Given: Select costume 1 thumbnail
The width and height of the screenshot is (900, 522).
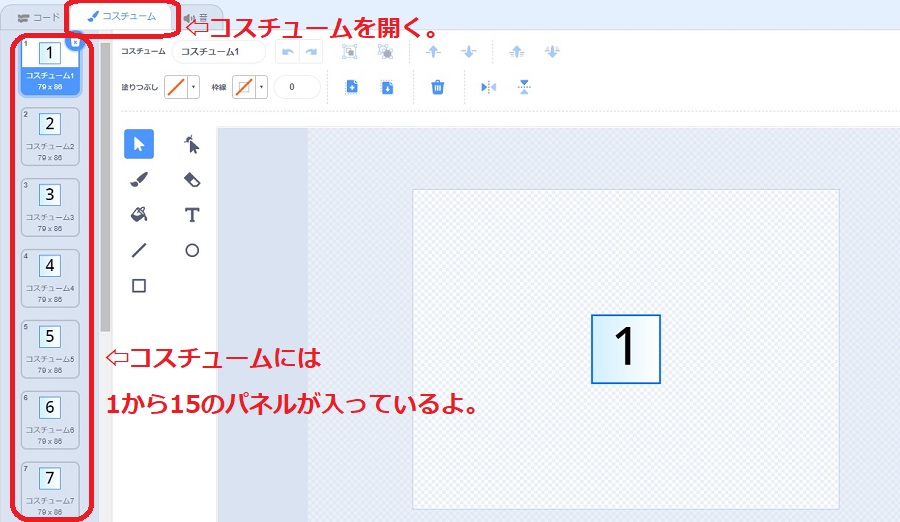Looking at the screenshot, I should point(50,66).
